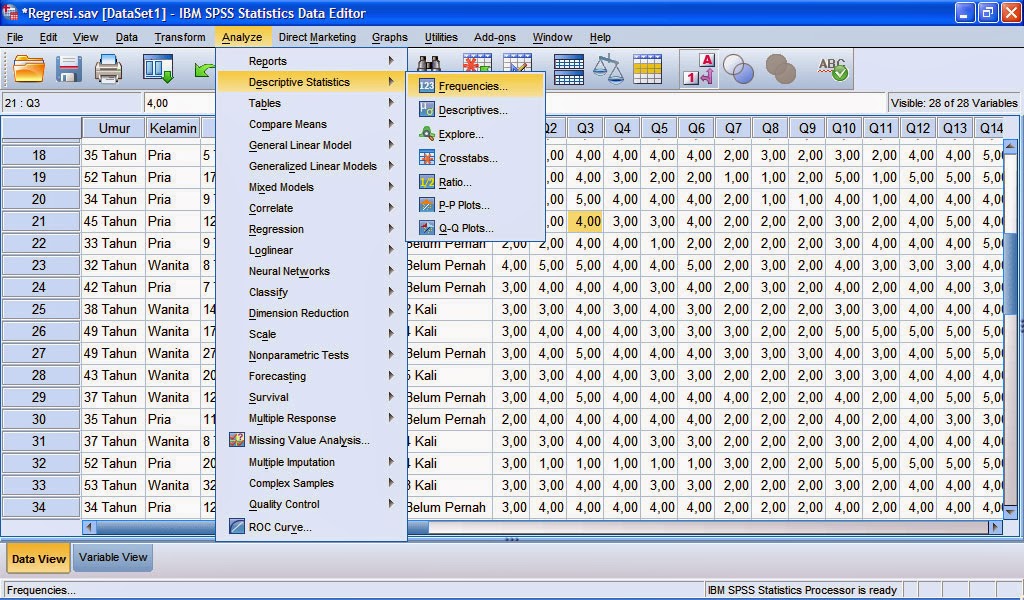
Task: Expand the Nonparametric Tests submenu
Action: click(x=312, y=355)
